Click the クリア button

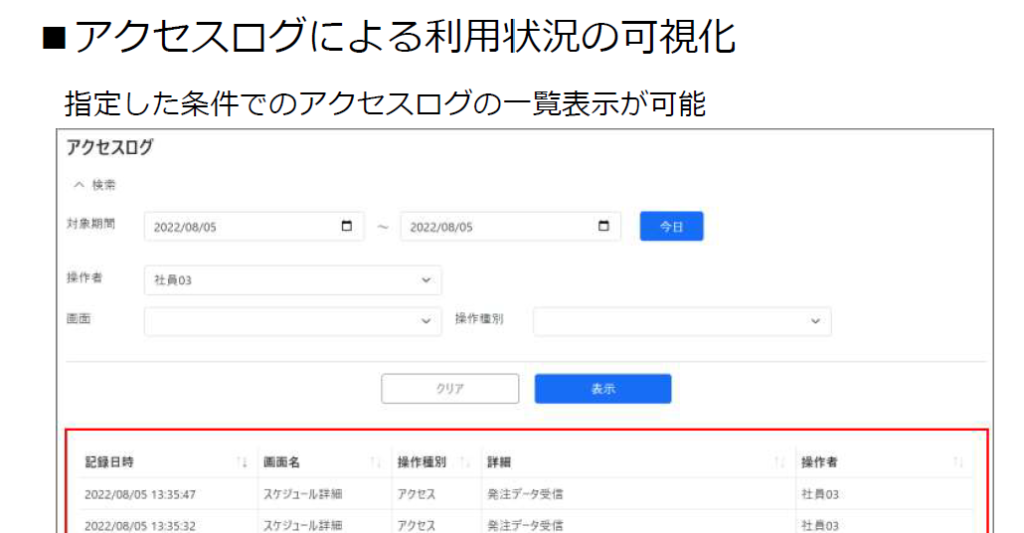pos(450,389)
